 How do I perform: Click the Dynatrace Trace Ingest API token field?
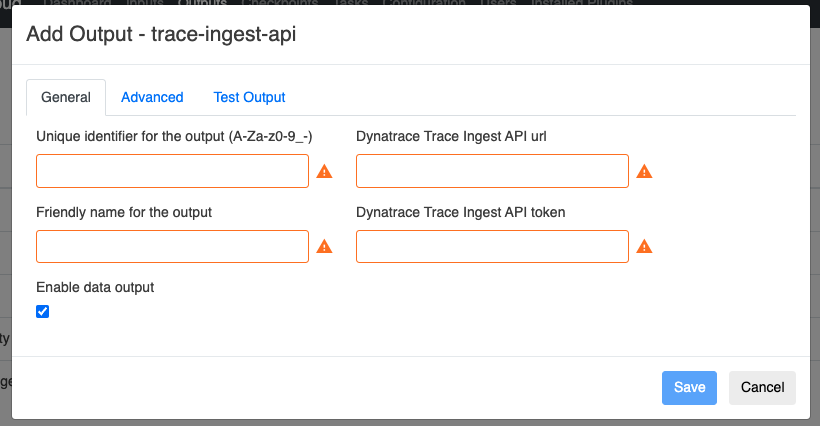492,246
